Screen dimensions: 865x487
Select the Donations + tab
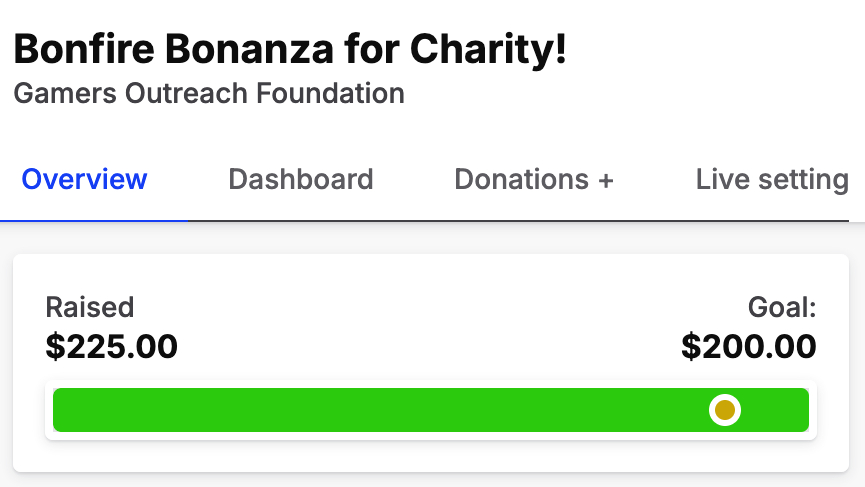pyautogui.click(x=533, y=180)
